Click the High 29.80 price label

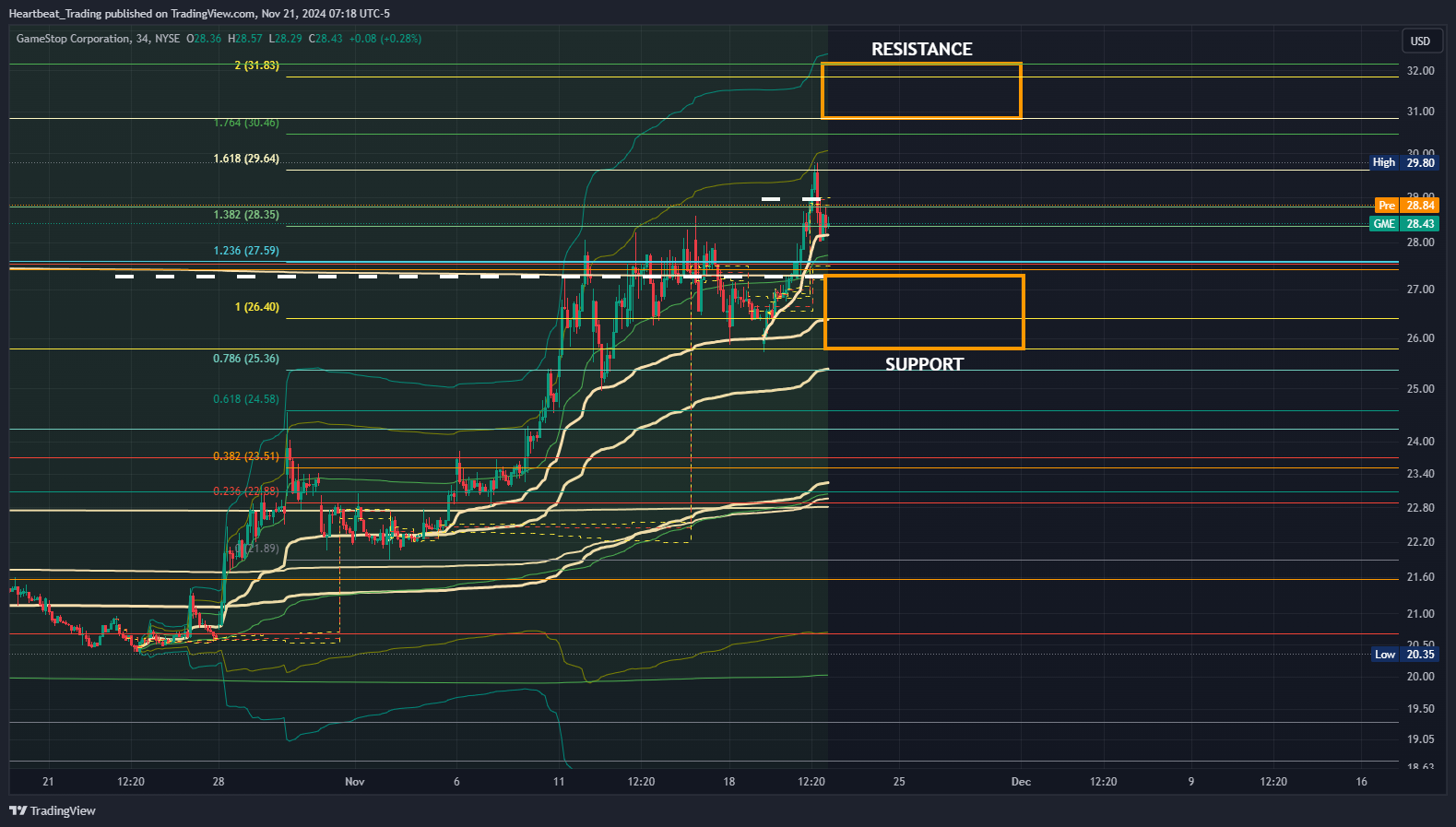click(x=1403, y=162)
